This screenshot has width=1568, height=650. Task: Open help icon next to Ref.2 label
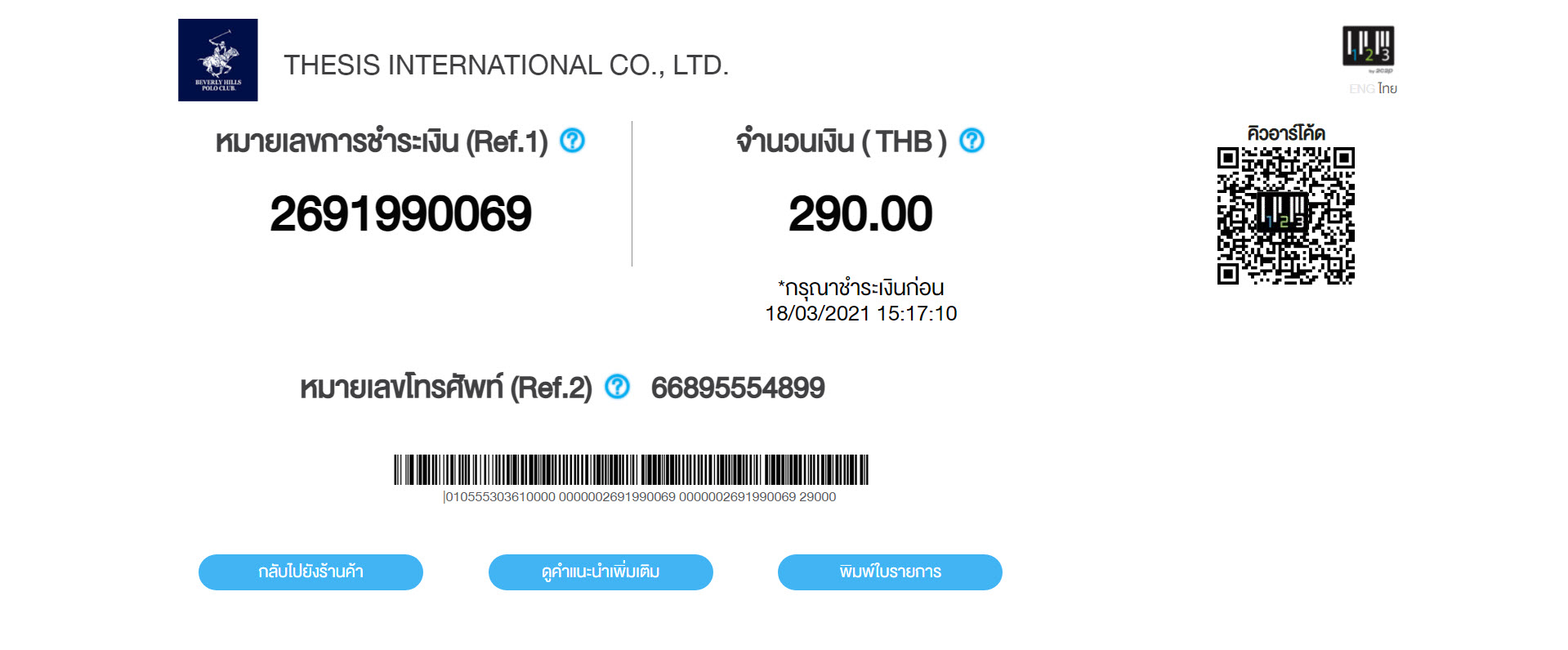pos(617,387)
